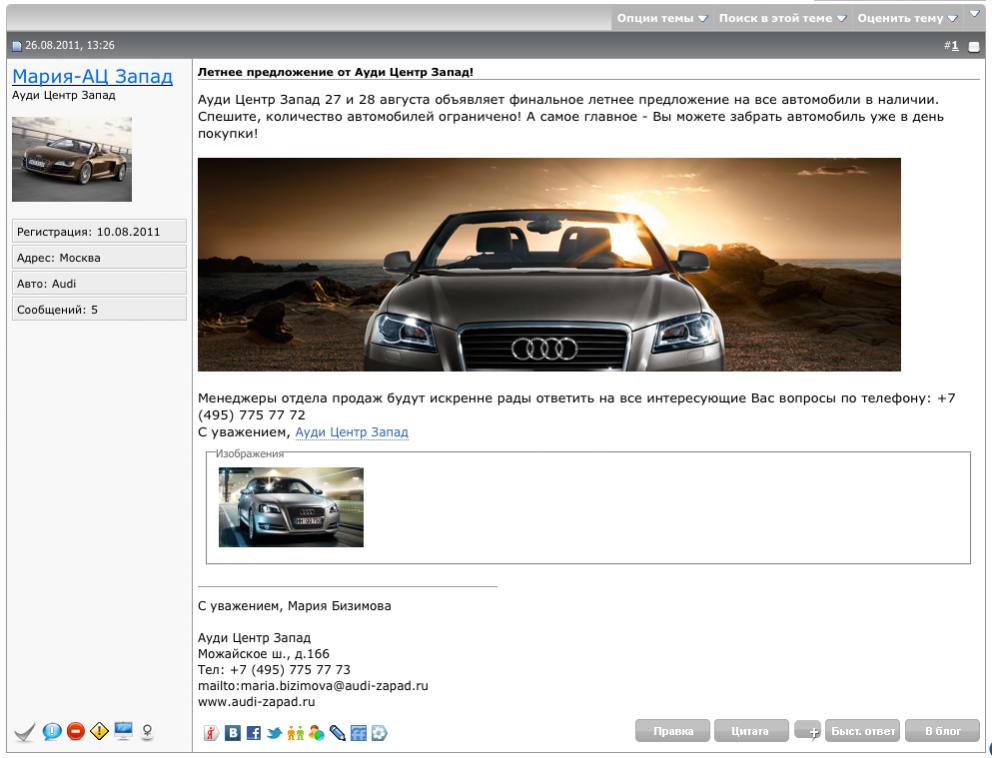Click the Адрес: Москва field
This screenshot has height=758, width=992.
tap(99, 258)
